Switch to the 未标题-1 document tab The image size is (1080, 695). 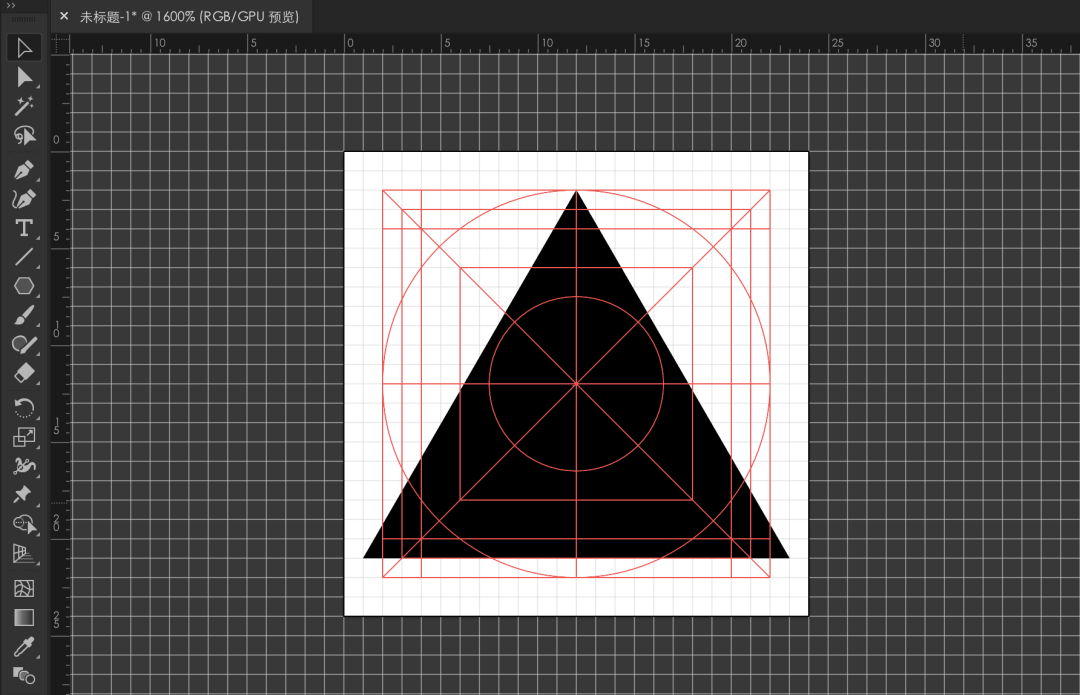pos(189,17)
